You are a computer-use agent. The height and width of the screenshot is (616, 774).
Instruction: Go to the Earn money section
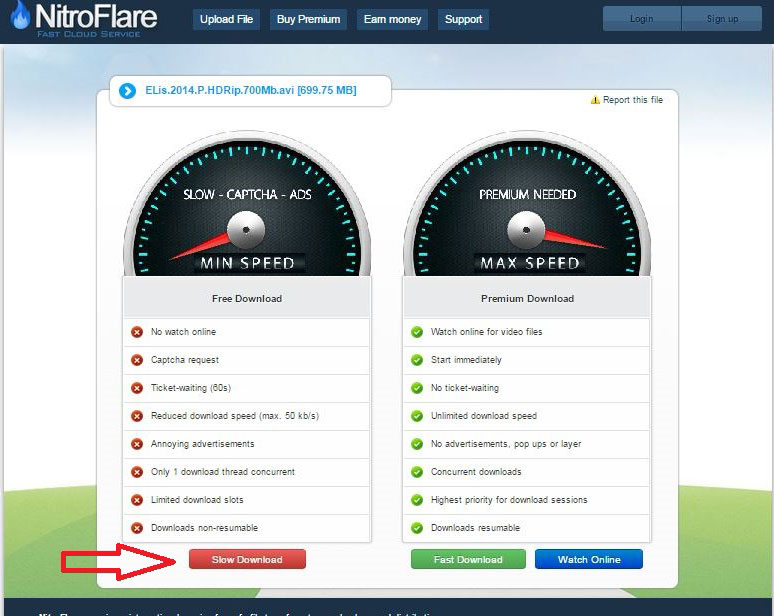pos(391,19)
